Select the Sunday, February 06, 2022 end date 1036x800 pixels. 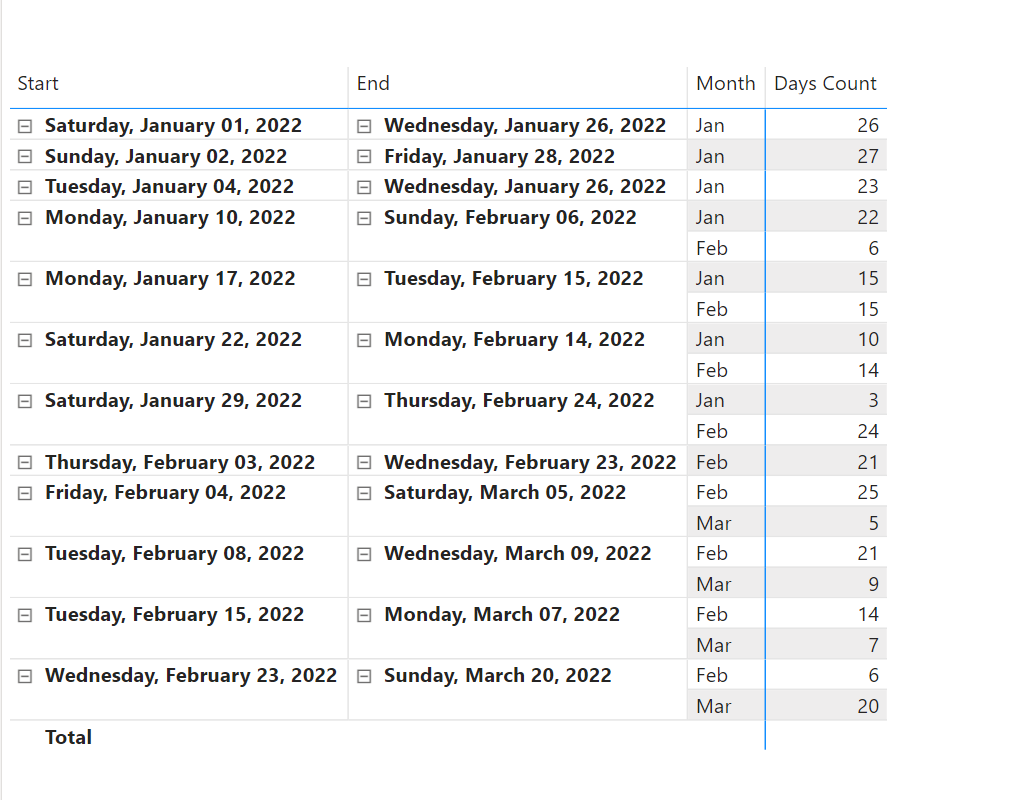(510, 217)
